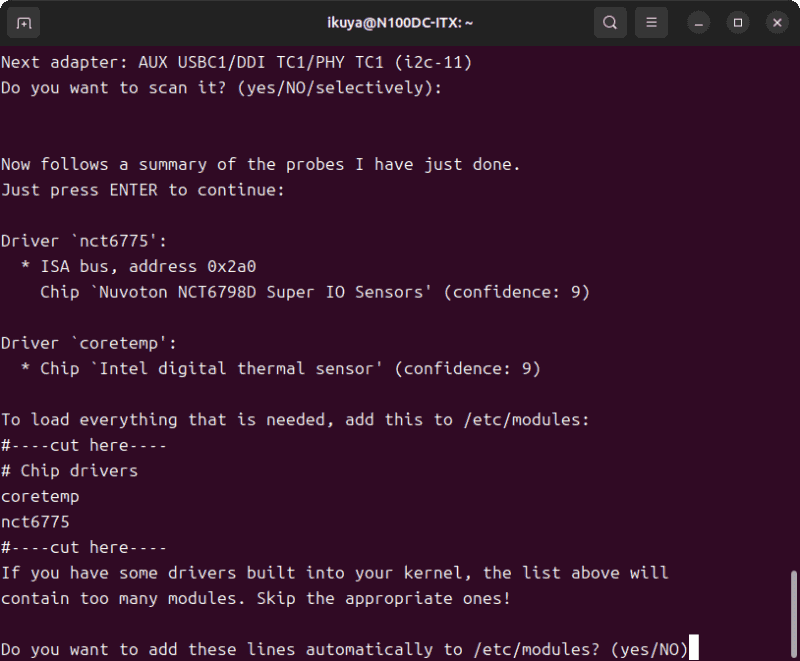Viewport: 800px width, 661px height.
Task: Click the scrollbar track above the thumb
Action: click(794, 300)
